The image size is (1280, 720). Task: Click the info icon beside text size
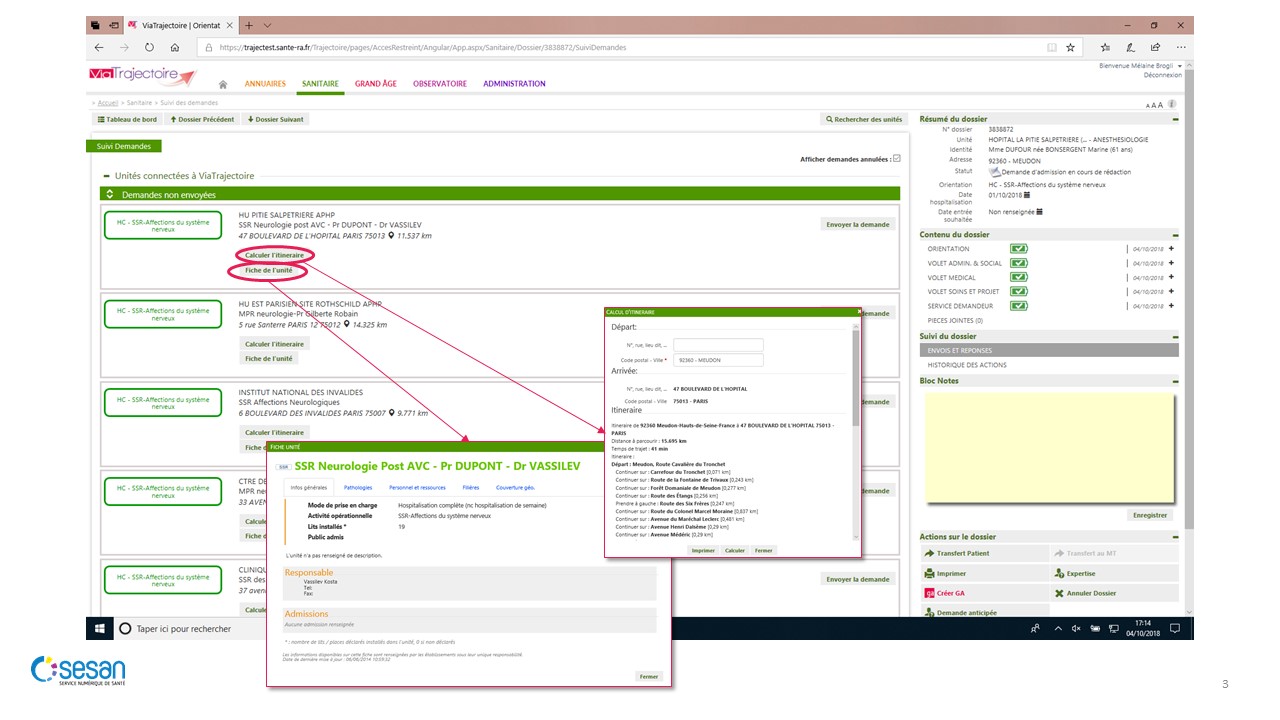click(1171, 104)
